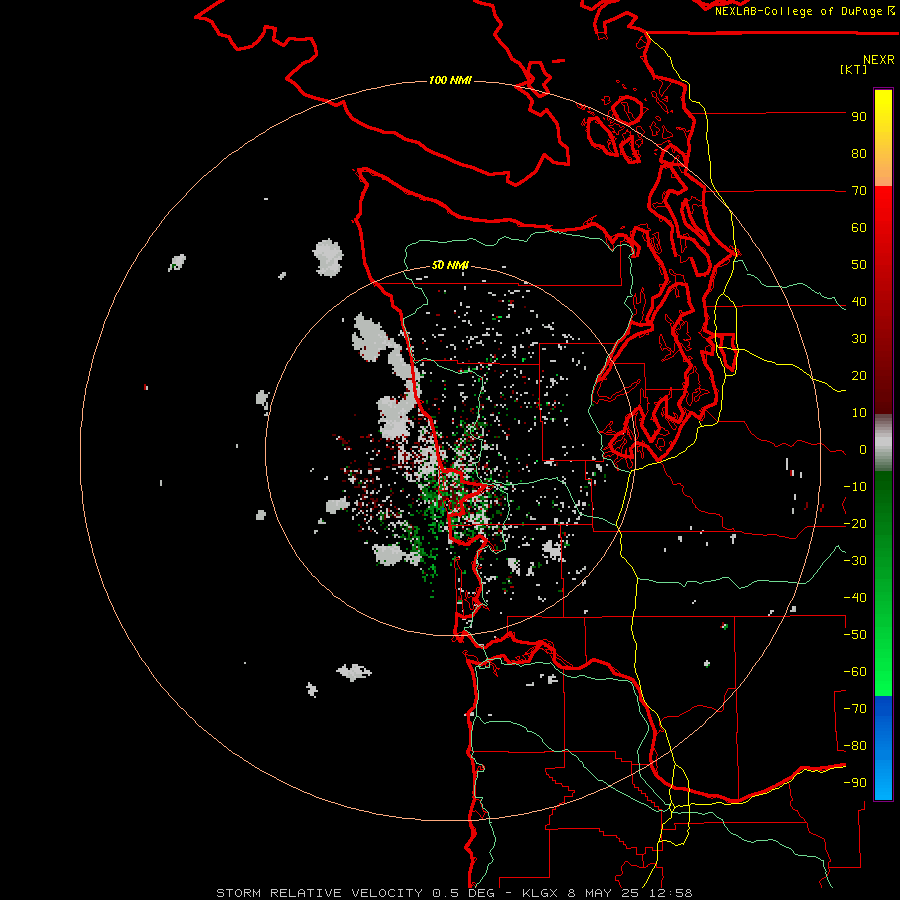Click the -20 value on velocity scale
The width and height of the screenshot is (900, 900).
click(855, 524)
